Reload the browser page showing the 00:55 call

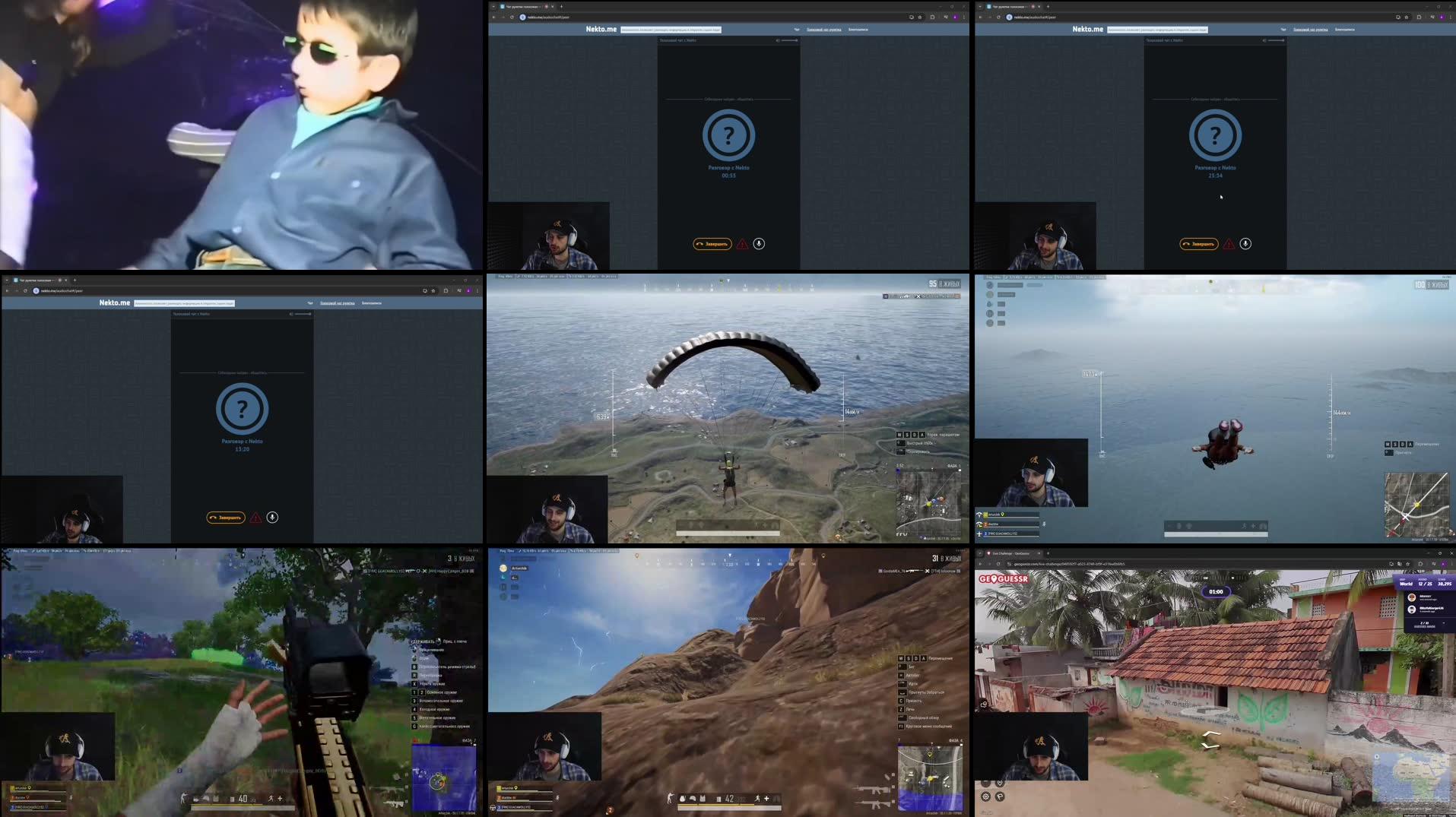tap(512, 17)
